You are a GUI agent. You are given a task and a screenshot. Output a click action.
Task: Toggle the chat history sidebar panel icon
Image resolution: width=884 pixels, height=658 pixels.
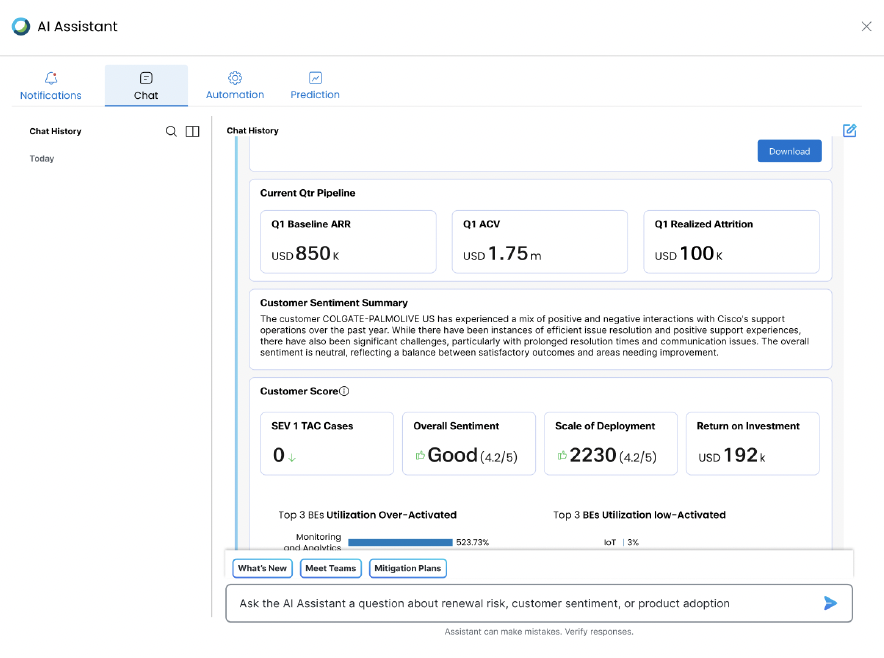coord(192,131)
